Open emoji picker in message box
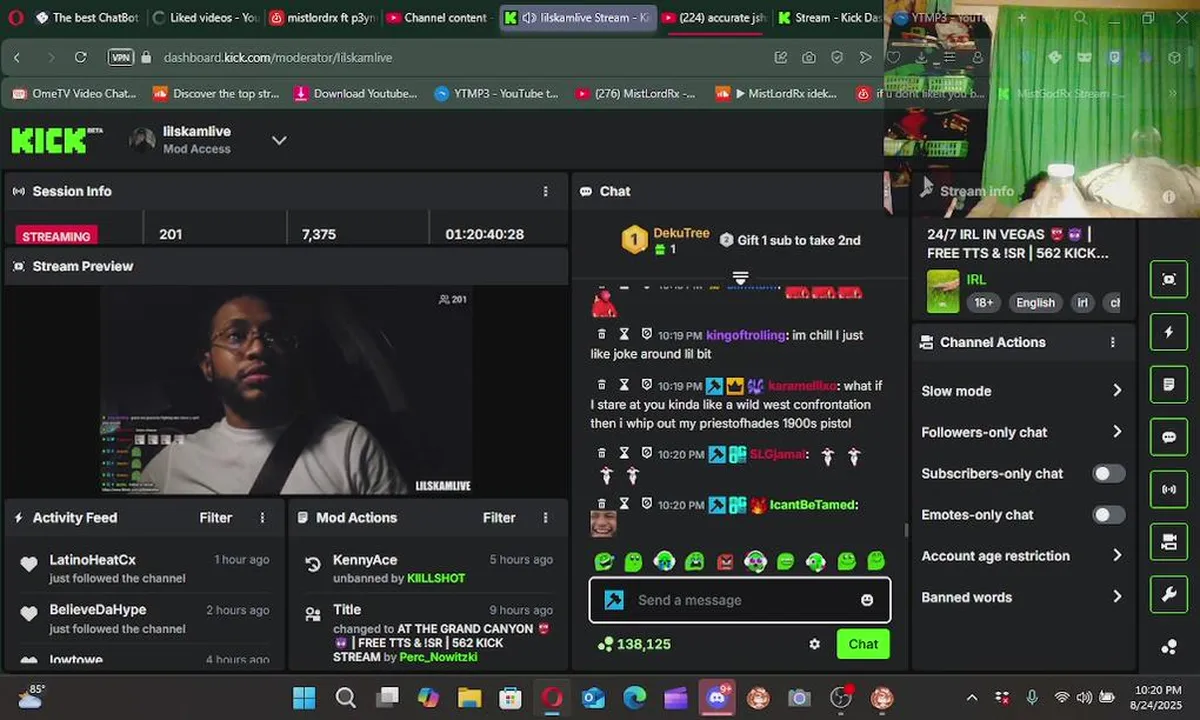 (x=867, y=600)
